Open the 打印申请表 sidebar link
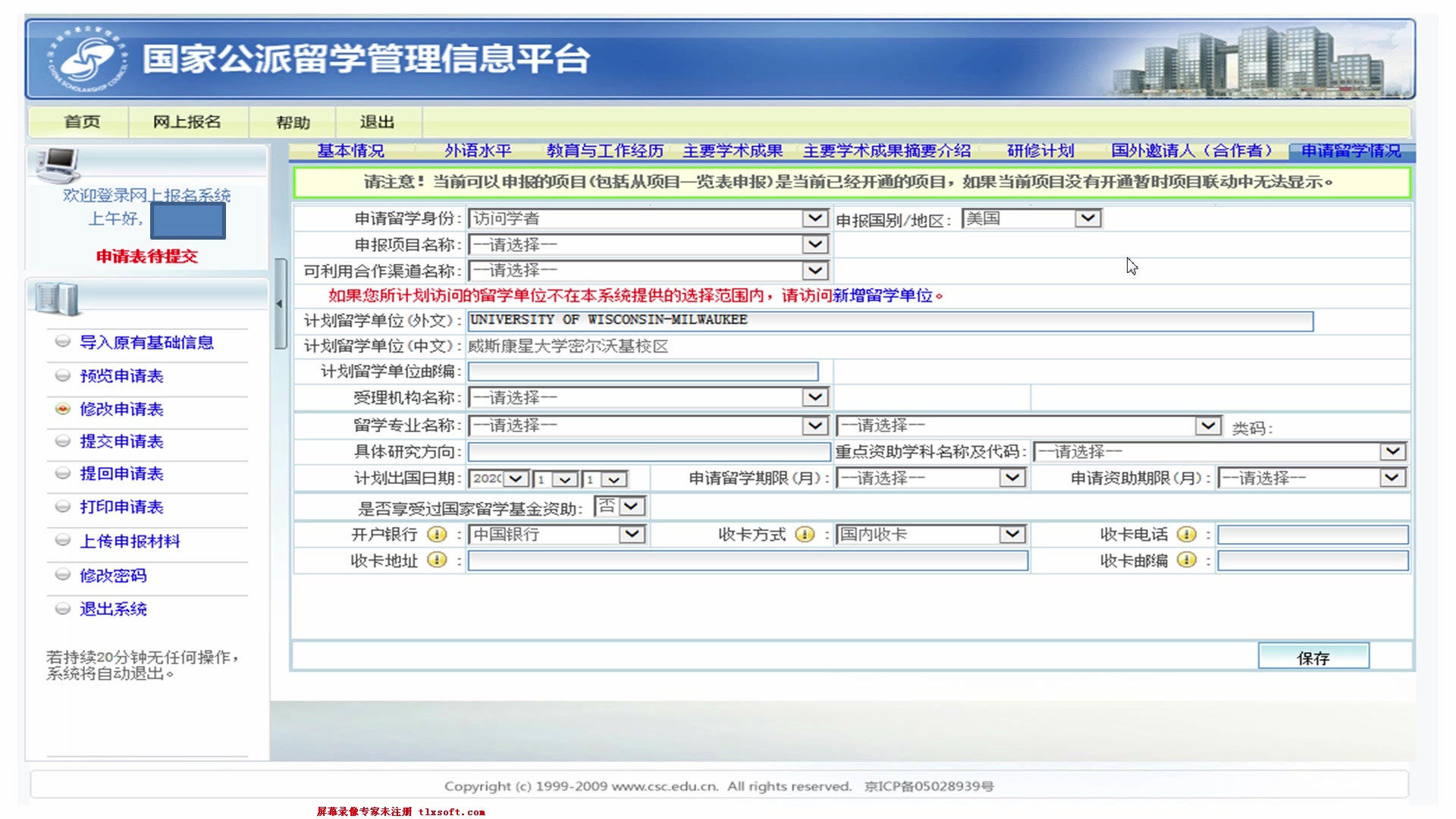The image size is (1456, 819). tap(121, 507)
